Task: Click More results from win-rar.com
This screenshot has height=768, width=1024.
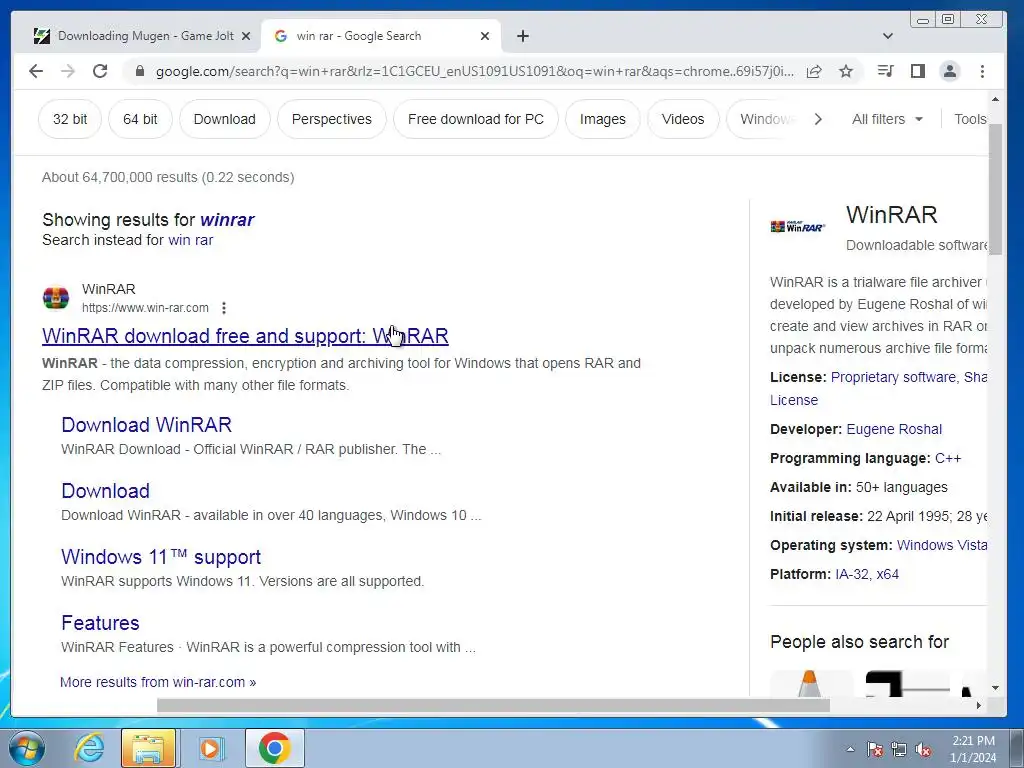Action: pos(158,682)
